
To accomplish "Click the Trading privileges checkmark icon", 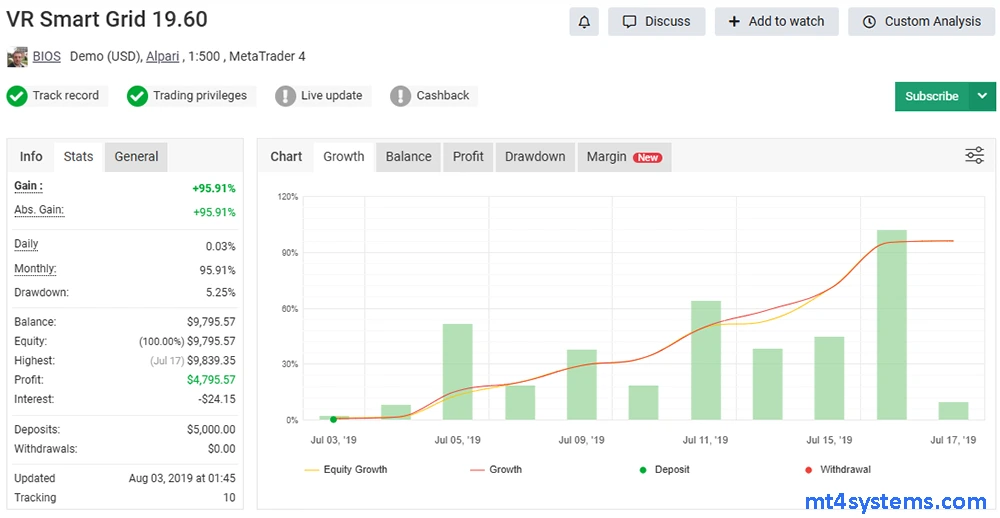I will coord(137,96).
